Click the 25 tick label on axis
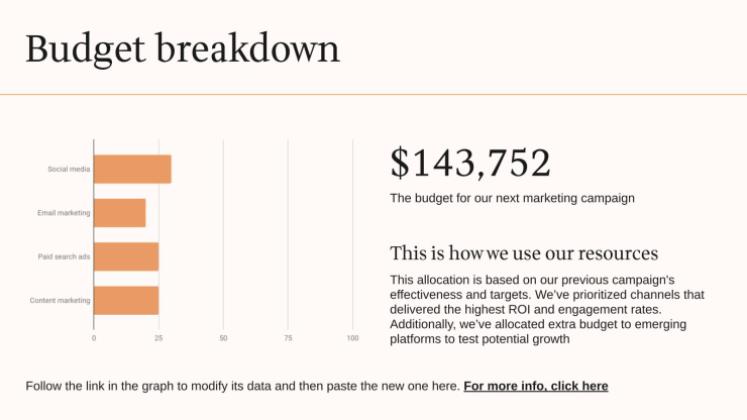Image resolution: width=747 pixels, height=420 pixels. click(x=159, y=338)
